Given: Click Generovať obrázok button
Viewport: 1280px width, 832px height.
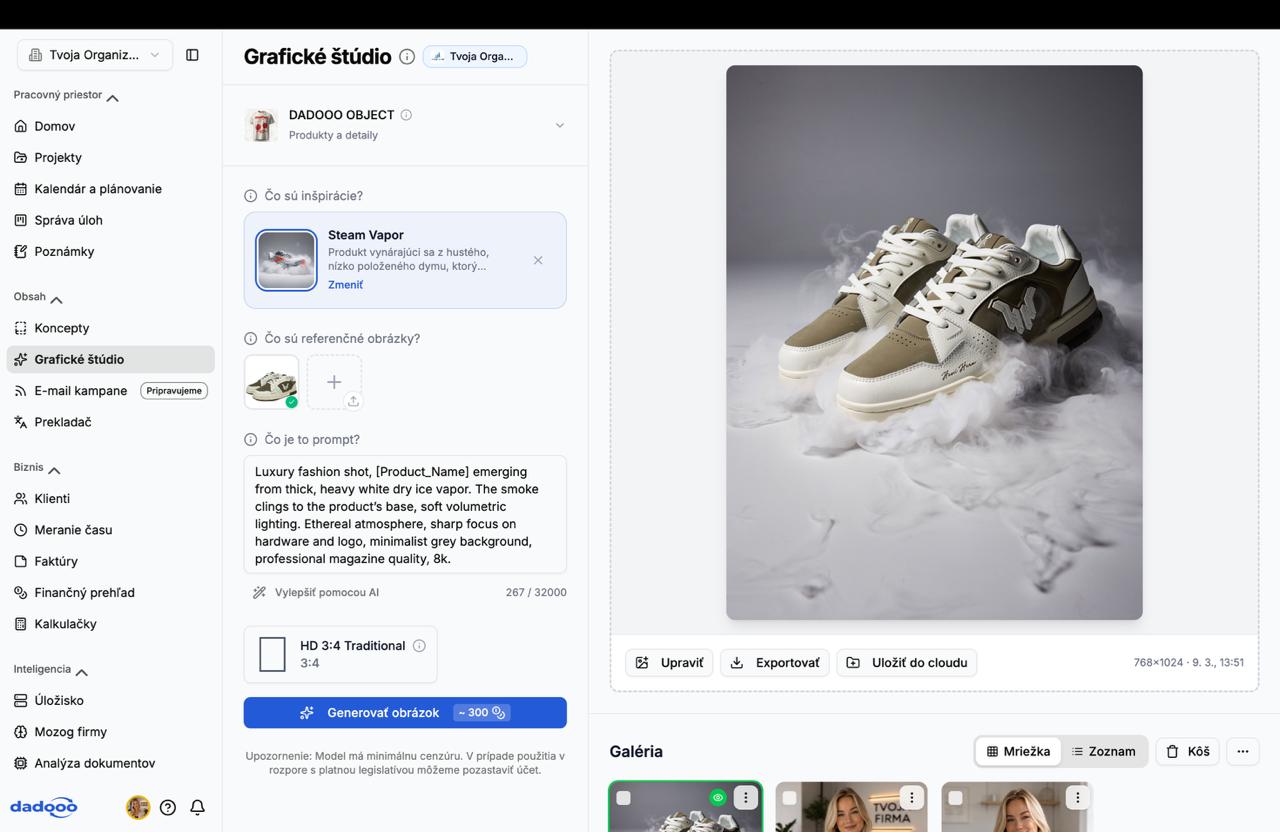Looking at the screenshot, I should [x=405, y=712].
